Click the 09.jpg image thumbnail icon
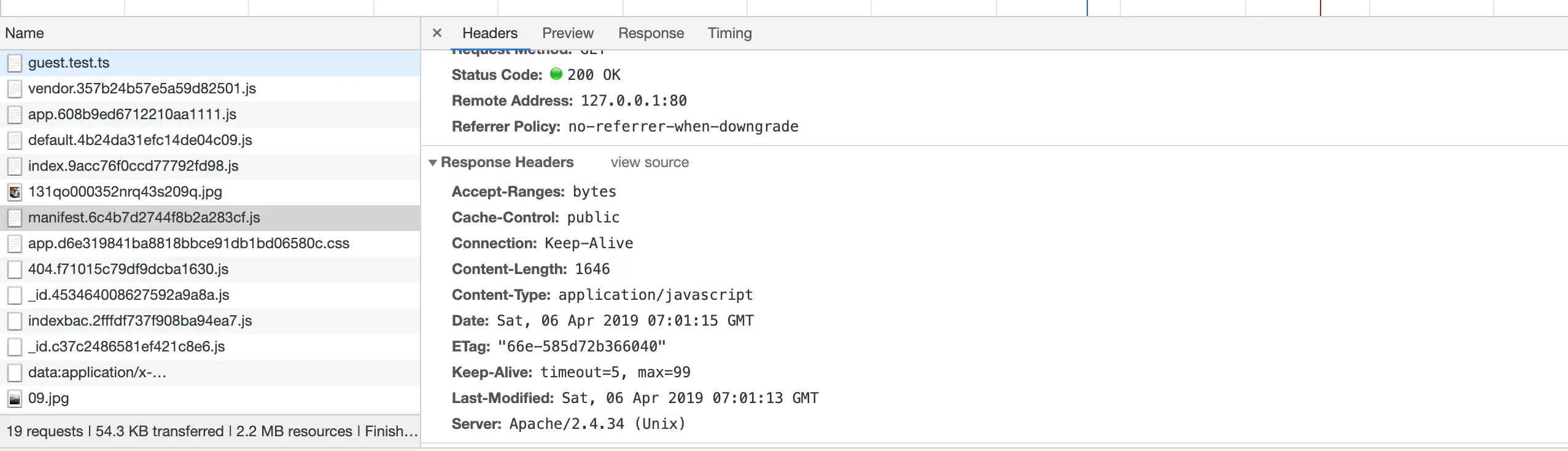The width and height of the screenshot is (1568, 451). point(15,399)
